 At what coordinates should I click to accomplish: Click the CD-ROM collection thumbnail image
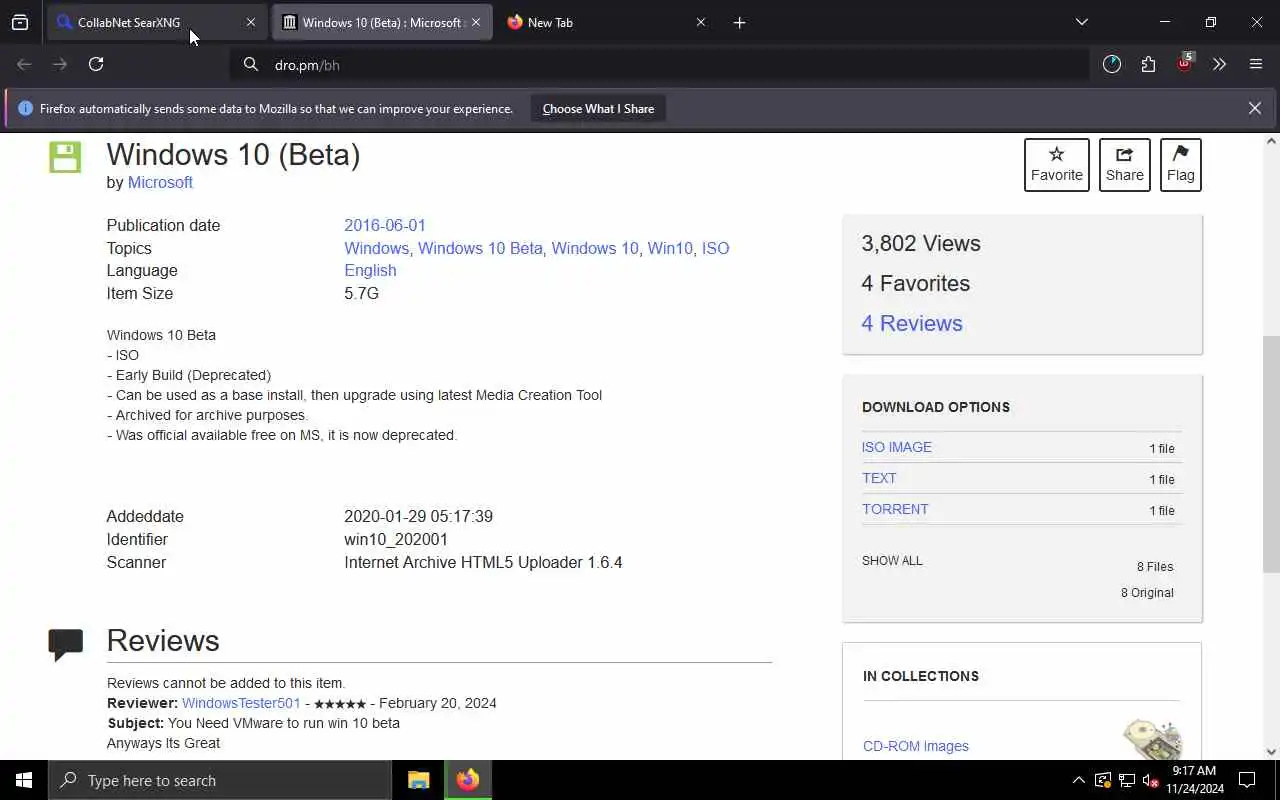[1152, 740]
